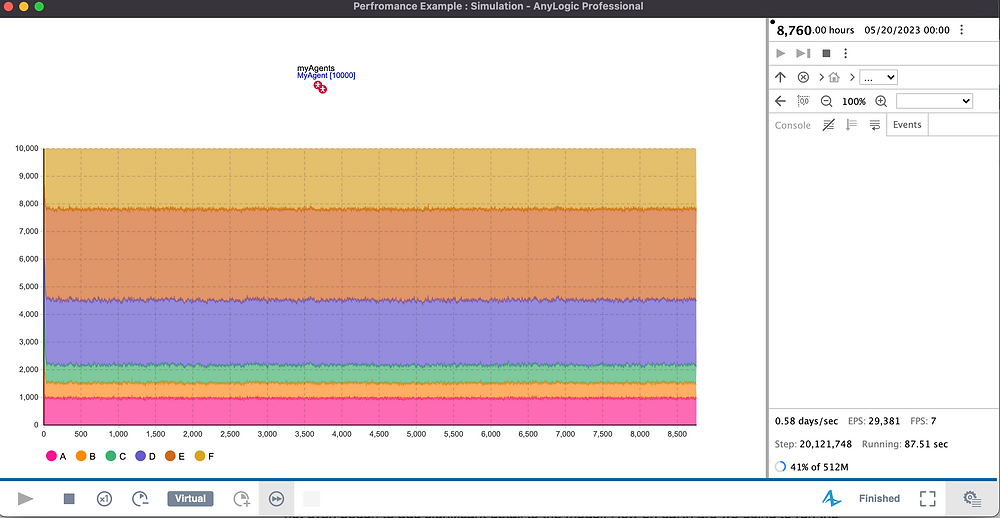Open more options beside developer Stop button

coord(845,54)
